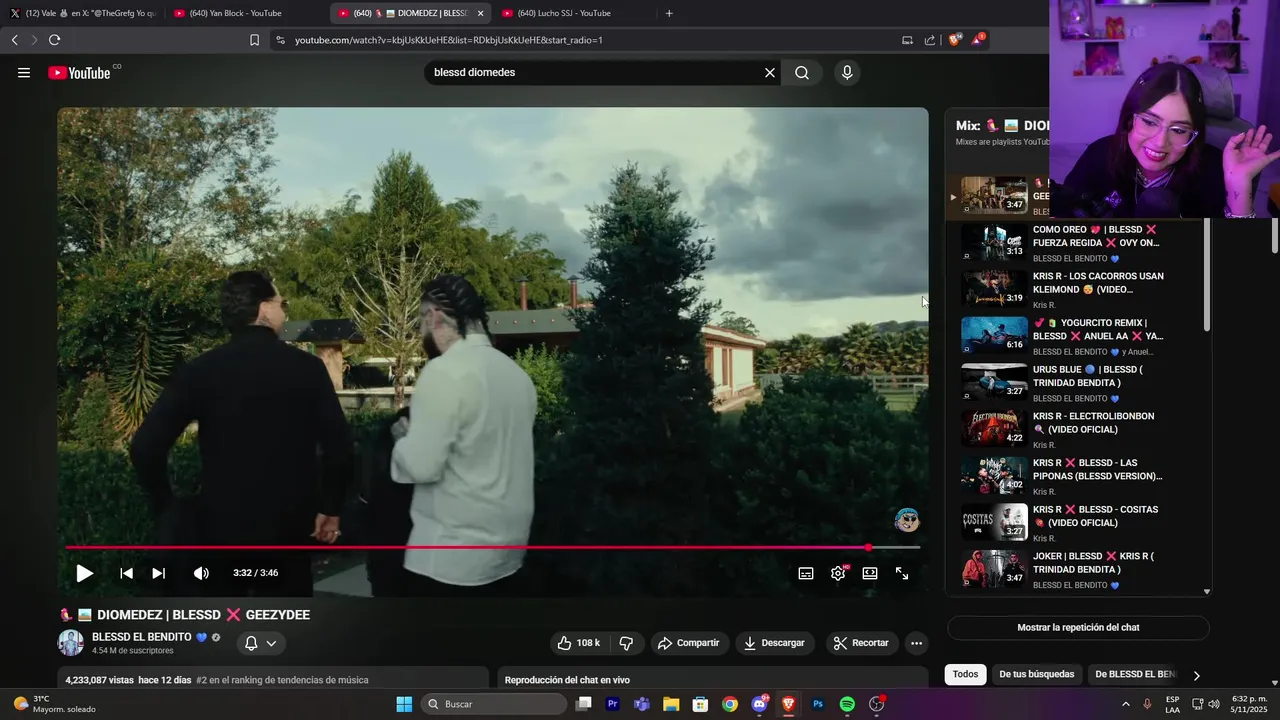Open the BLESSD EL BENDITO channel avatar
1280x720 pixels.
pyautogui.click(x=71, y=643)
